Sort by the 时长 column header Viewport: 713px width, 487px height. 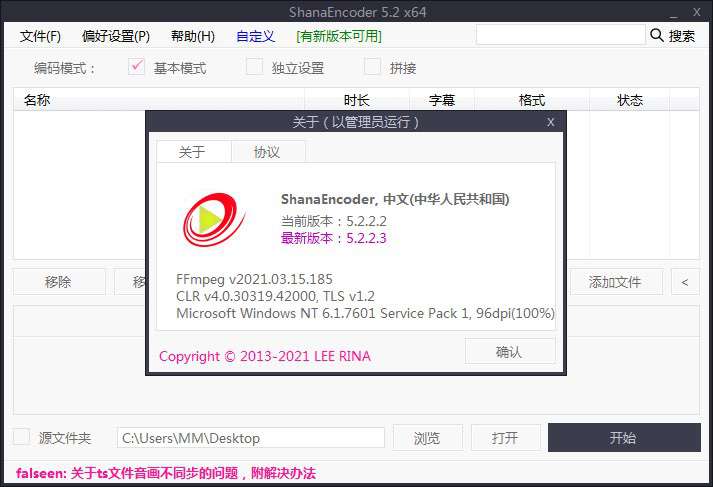pyautogui.click(x=357, y=100)
